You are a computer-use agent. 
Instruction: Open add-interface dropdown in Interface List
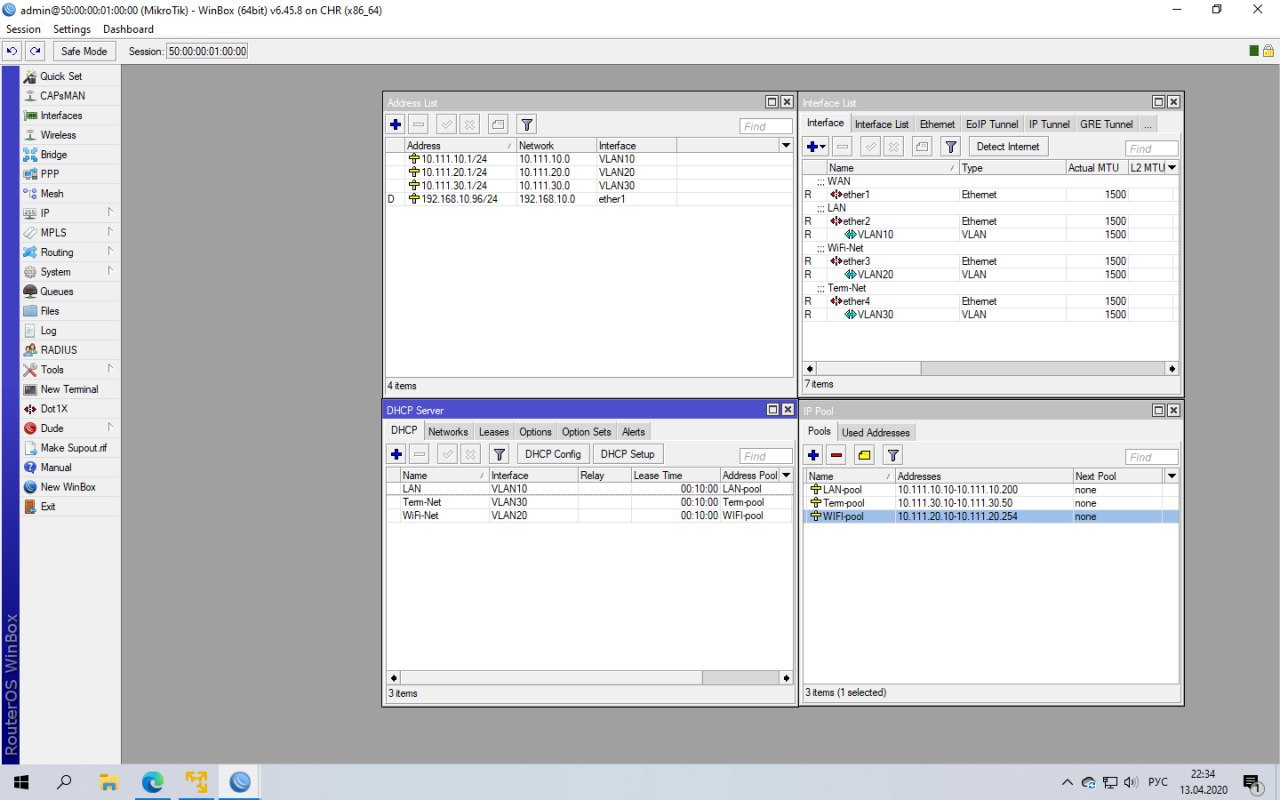coord(816,147)
